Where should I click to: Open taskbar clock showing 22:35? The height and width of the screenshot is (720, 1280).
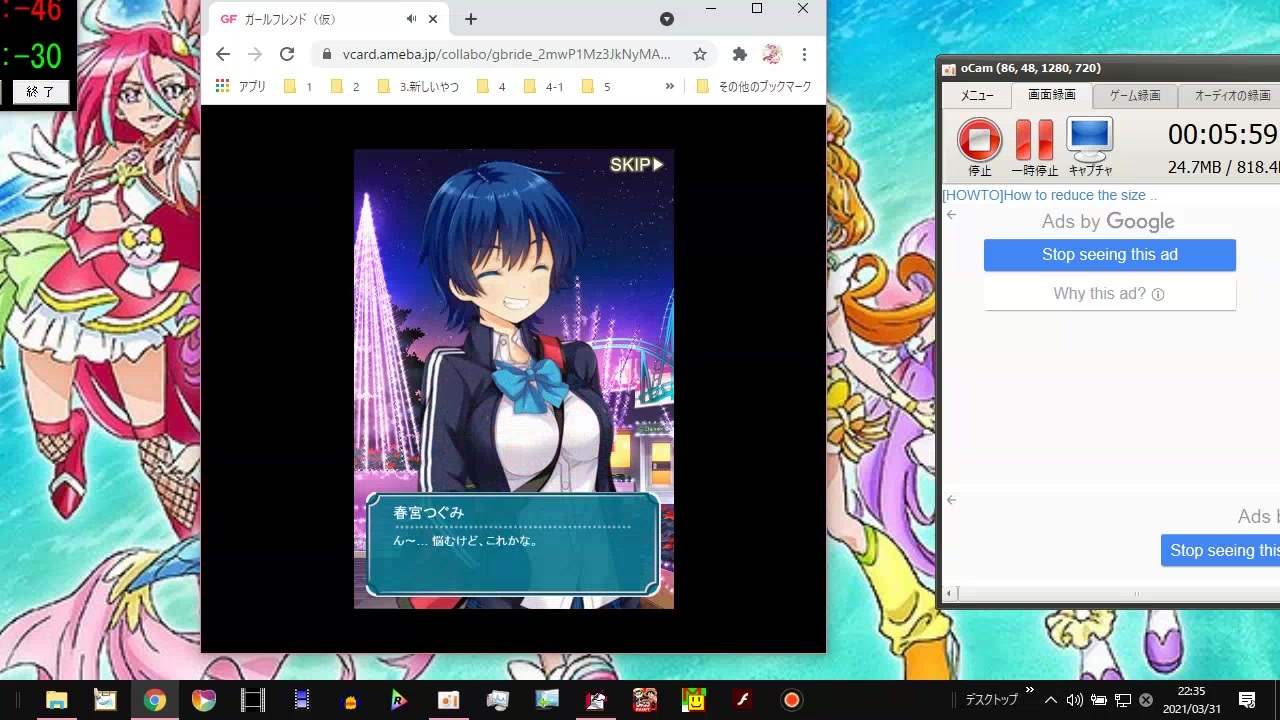(x=1192, y=700)
